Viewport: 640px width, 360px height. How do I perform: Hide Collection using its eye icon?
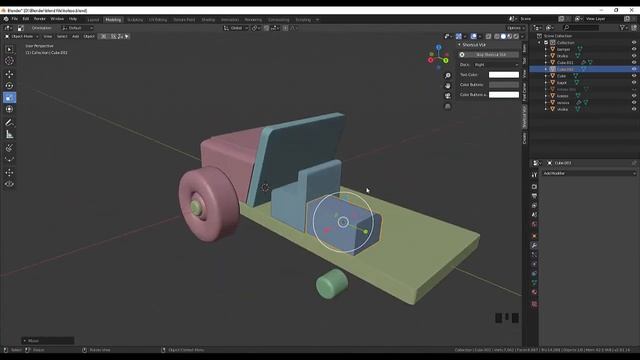click(x=634, y=42)
